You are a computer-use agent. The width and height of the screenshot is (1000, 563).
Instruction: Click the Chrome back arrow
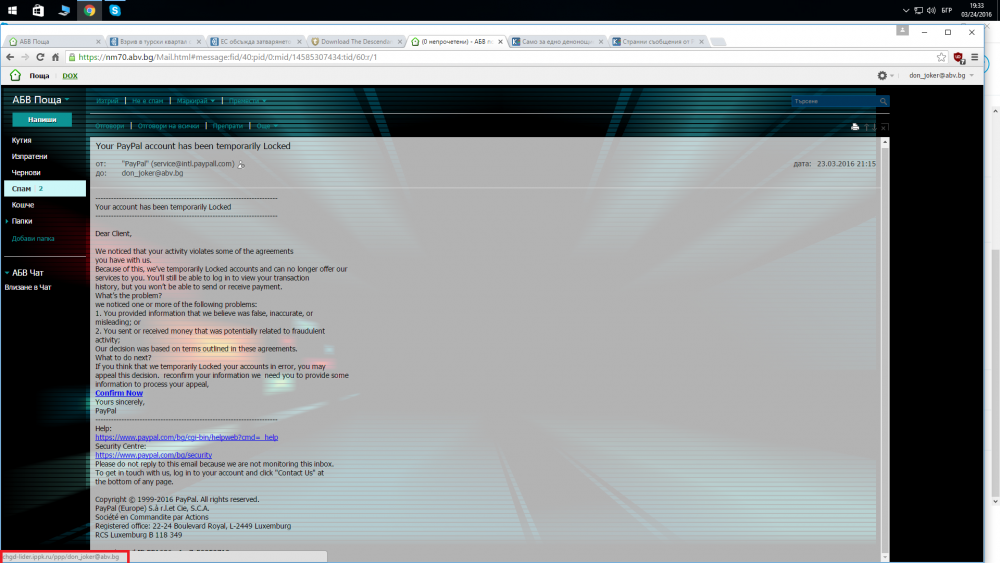(x=10, y=57)
